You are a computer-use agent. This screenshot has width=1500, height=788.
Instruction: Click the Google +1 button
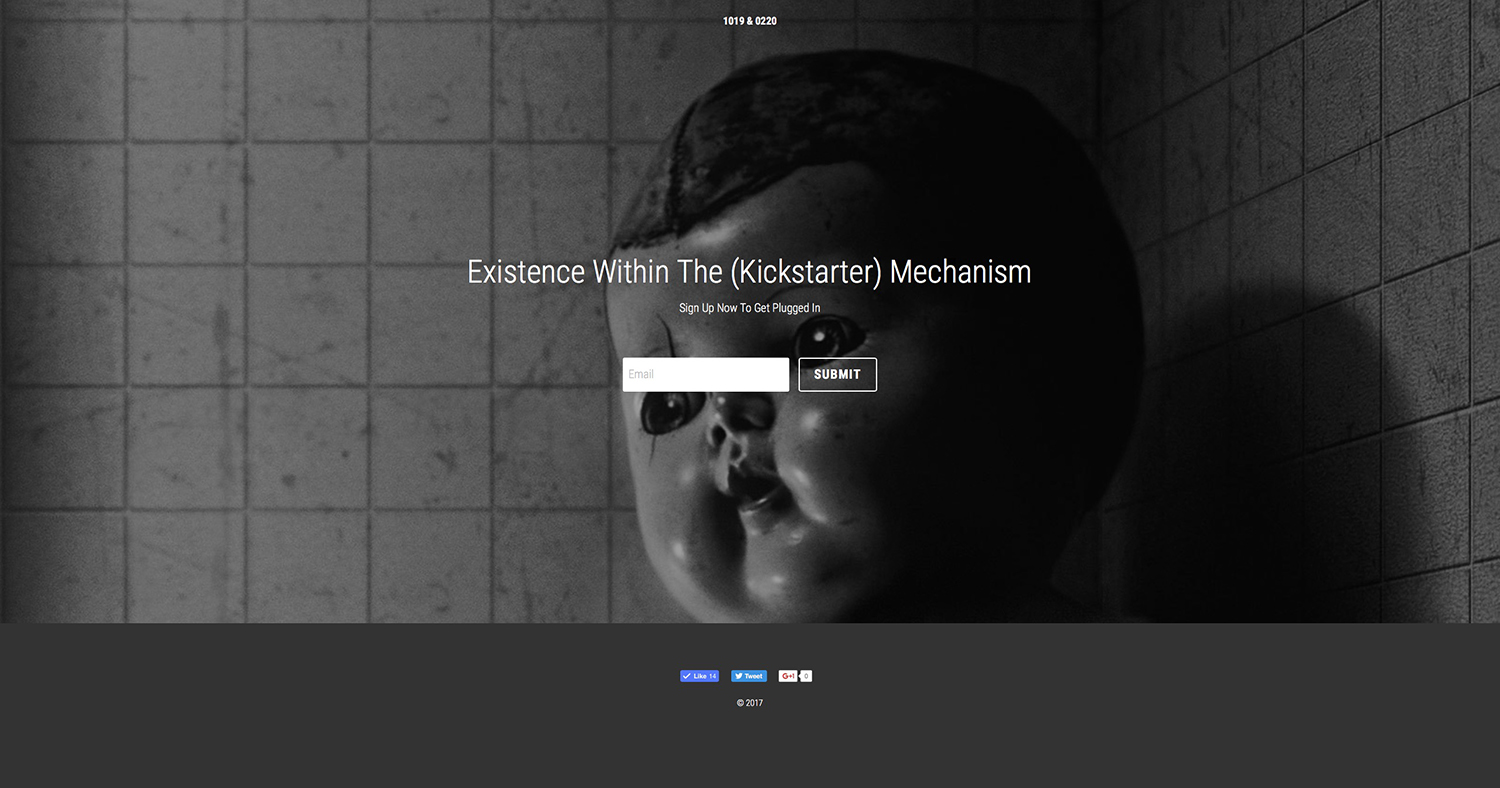click(788, 676)
